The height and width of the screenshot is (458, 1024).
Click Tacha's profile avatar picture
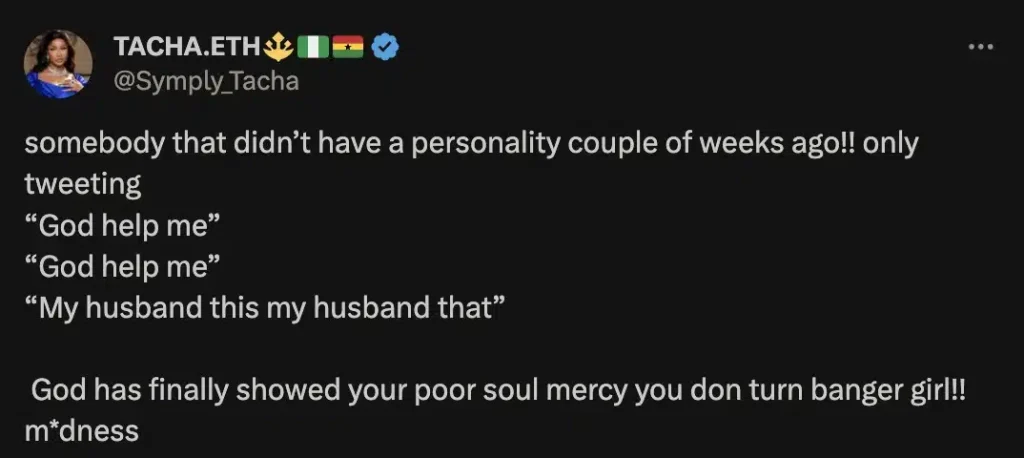pos(59,64)
